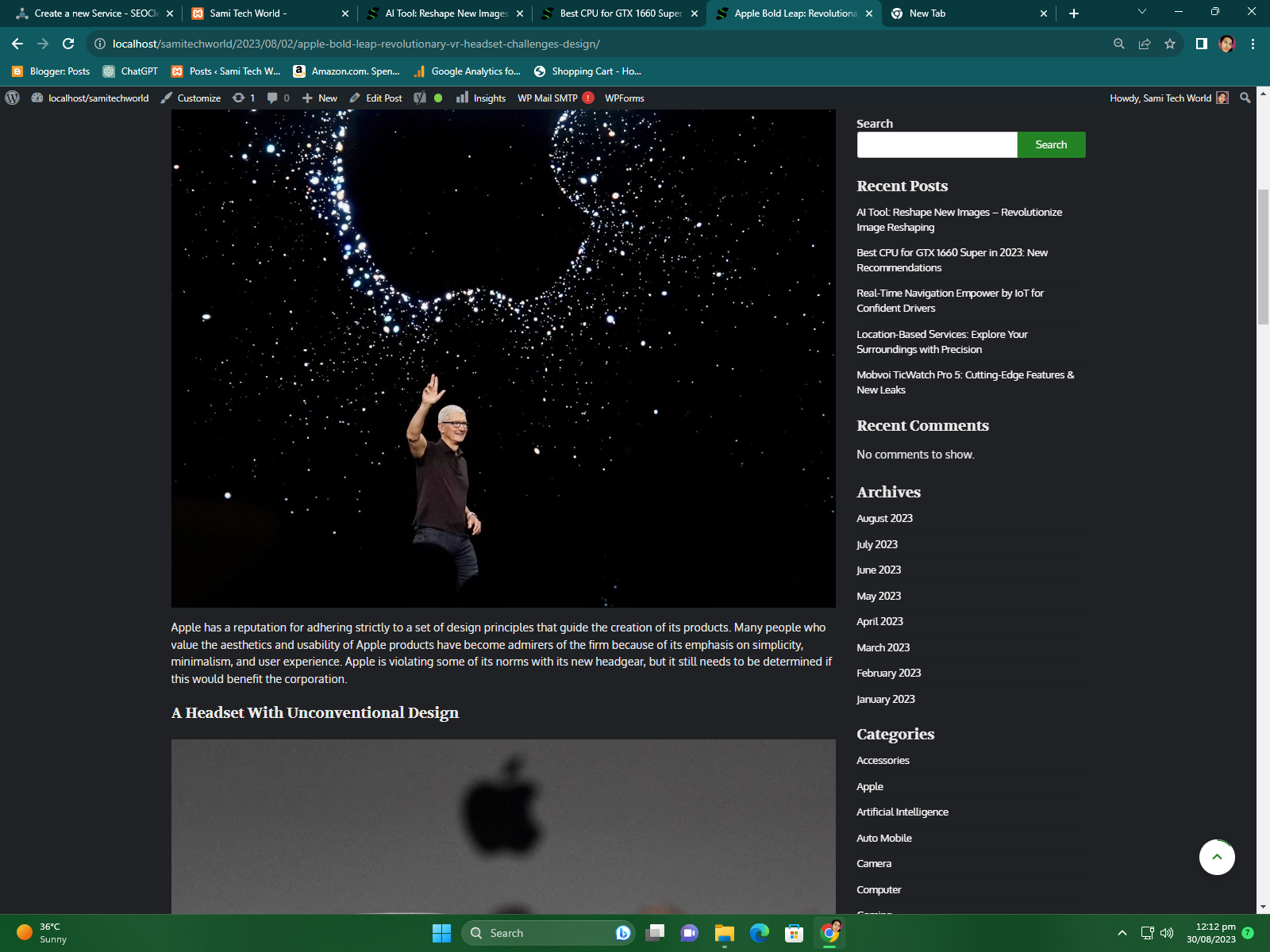This screenshot has width=1270, height=952.
Task: Open the comments bubble in admin bar
Action: (x=277, y=98)
